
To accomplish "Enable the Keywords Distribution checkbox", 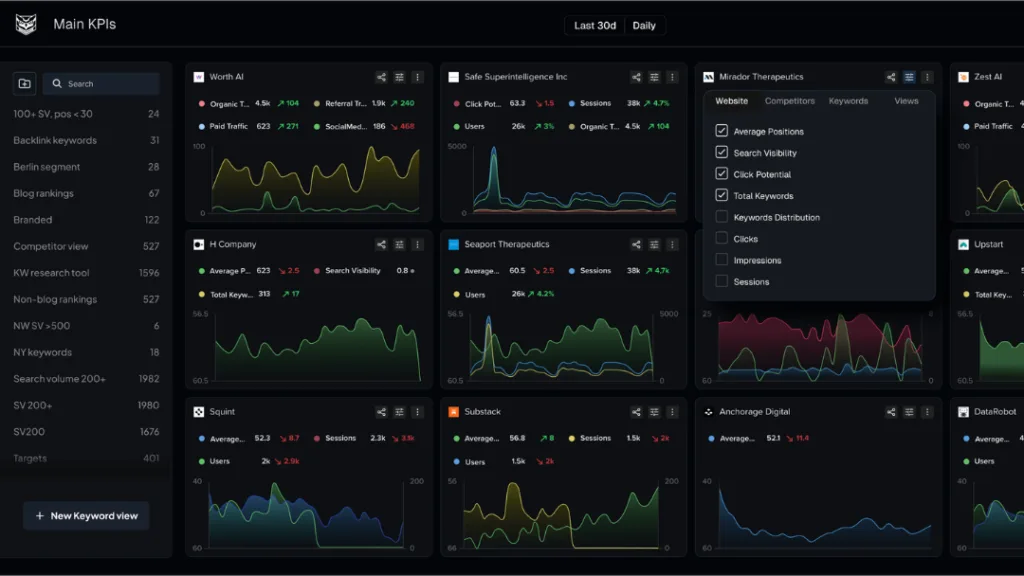I will tap(722, 217).
